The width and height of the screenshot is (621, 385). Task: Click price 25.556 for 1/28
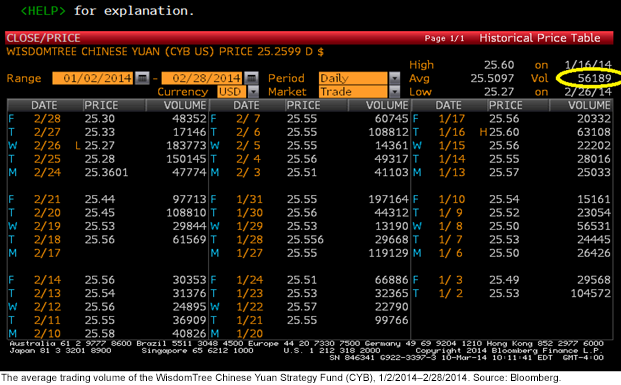[x=305, y=239]
